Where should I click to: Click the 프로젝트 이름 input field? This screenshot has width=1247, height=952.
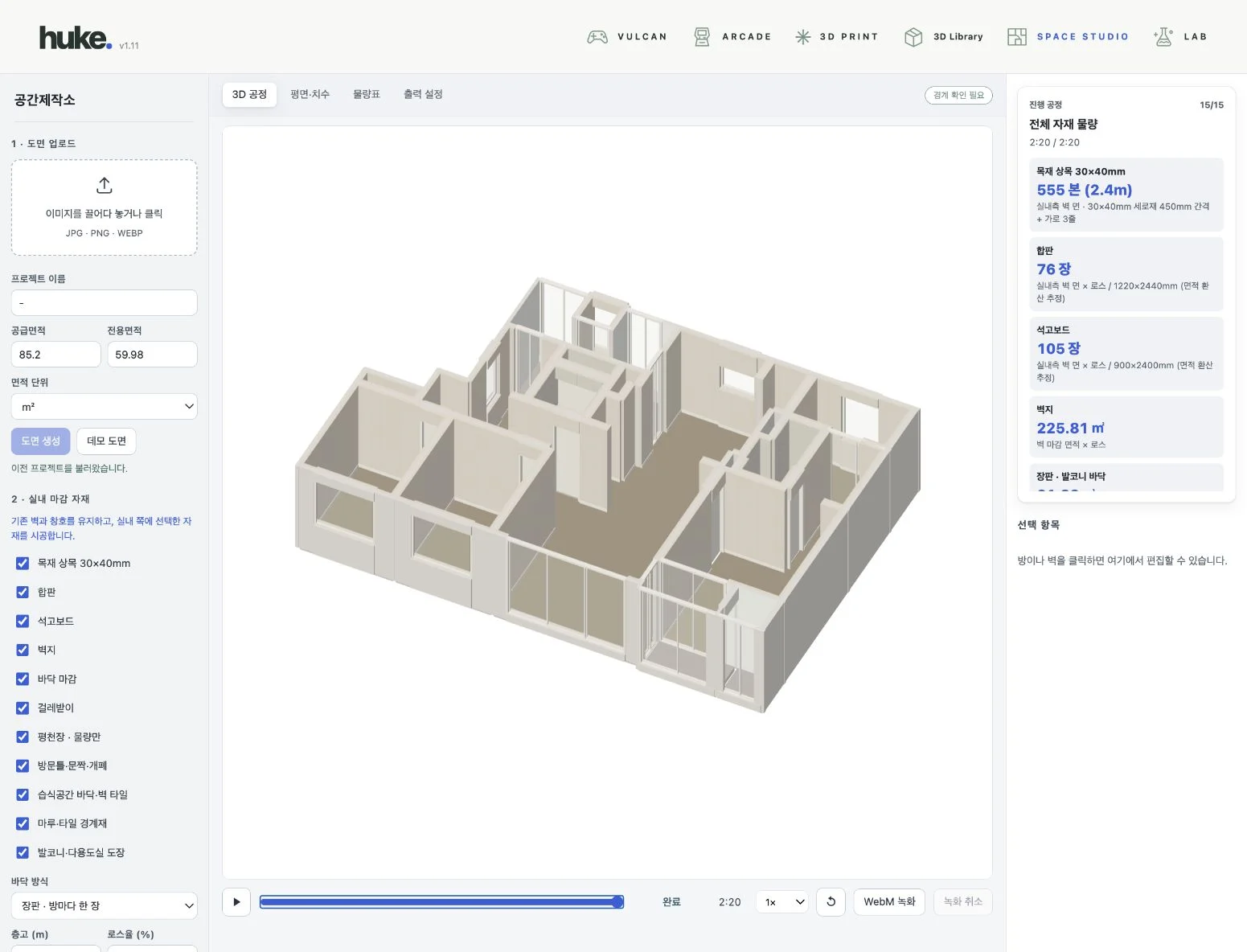tap(105, 303)
